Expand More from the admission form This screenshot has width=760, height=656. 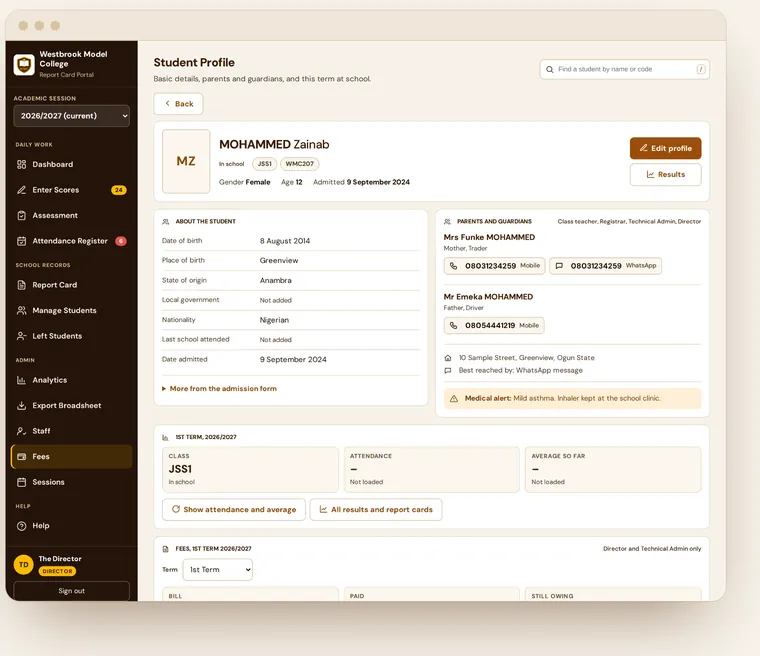coord(219,389)
